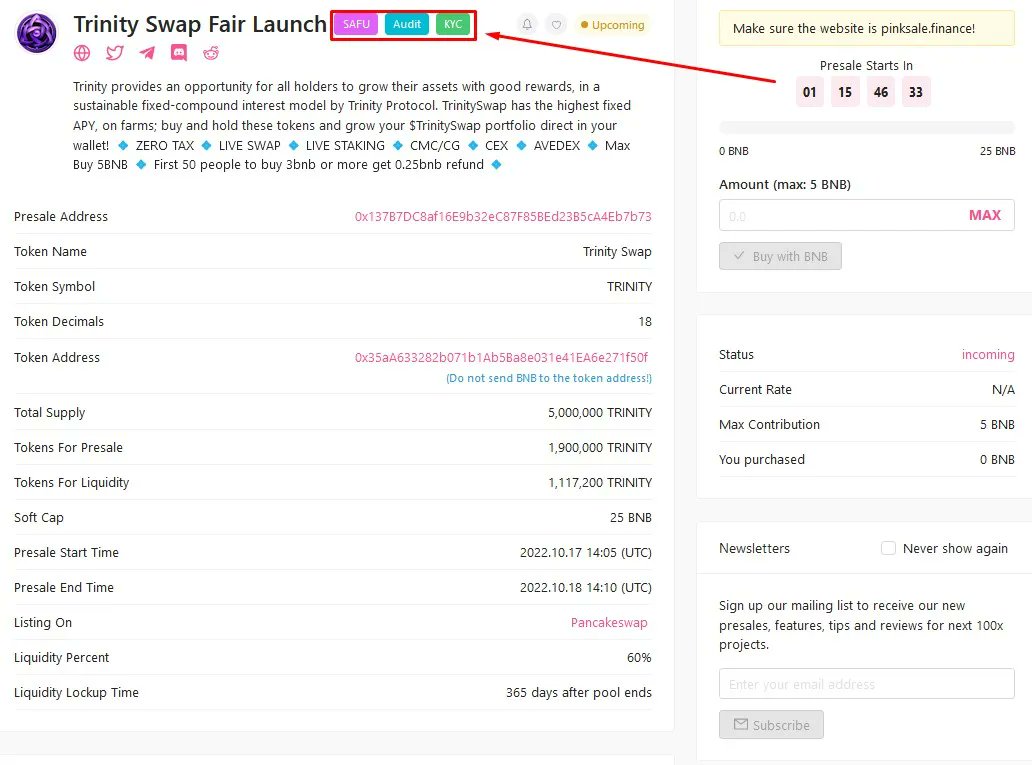
Task: Click the presale progress bar
Action: point(866,127)
